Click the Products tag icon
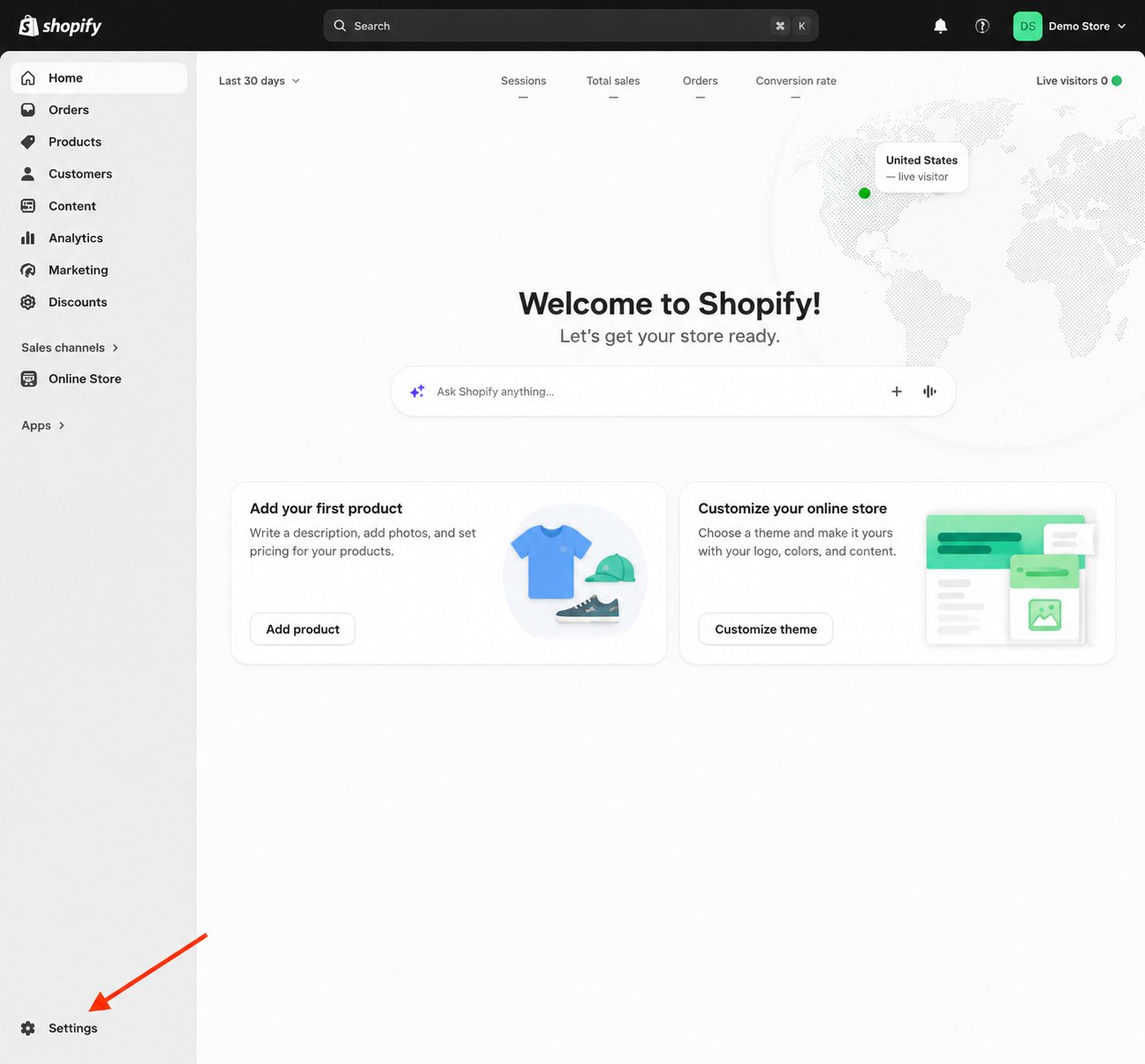The width and height of the screenshot is (1145, 1064). coord(28,142)
